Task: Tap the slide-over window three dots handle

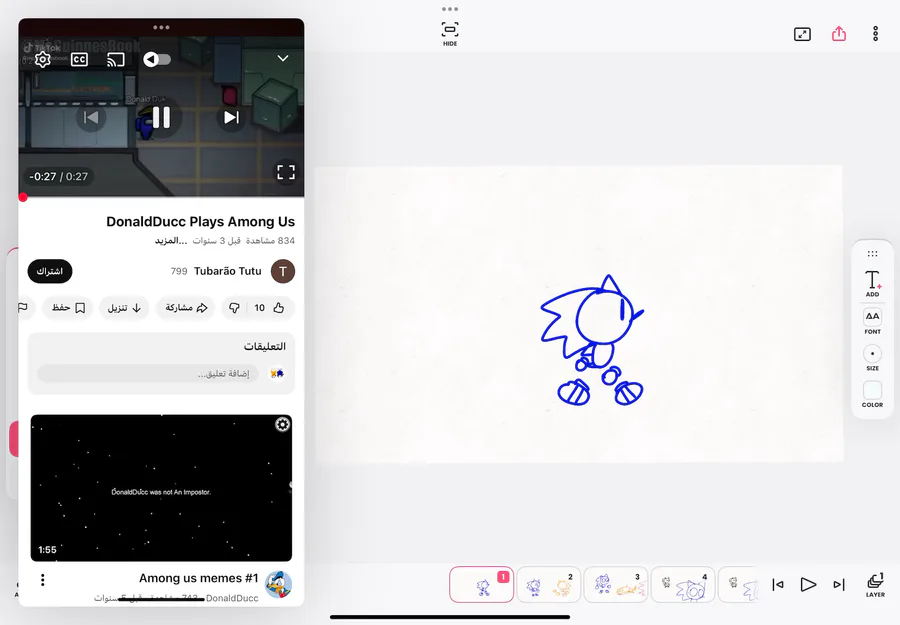Action: coord(161,27)
